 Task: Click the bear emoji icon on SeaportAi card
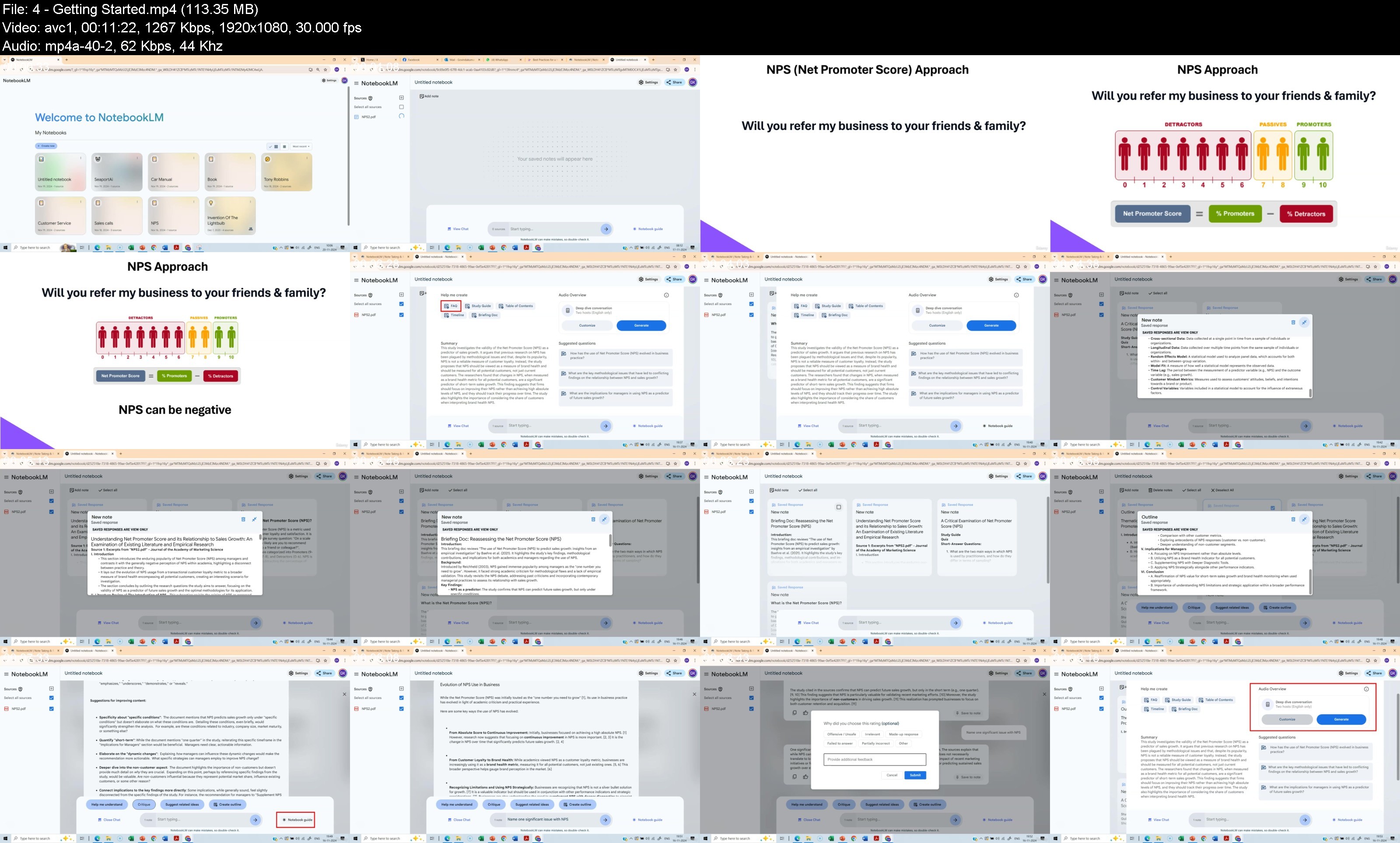coord(98,159)
